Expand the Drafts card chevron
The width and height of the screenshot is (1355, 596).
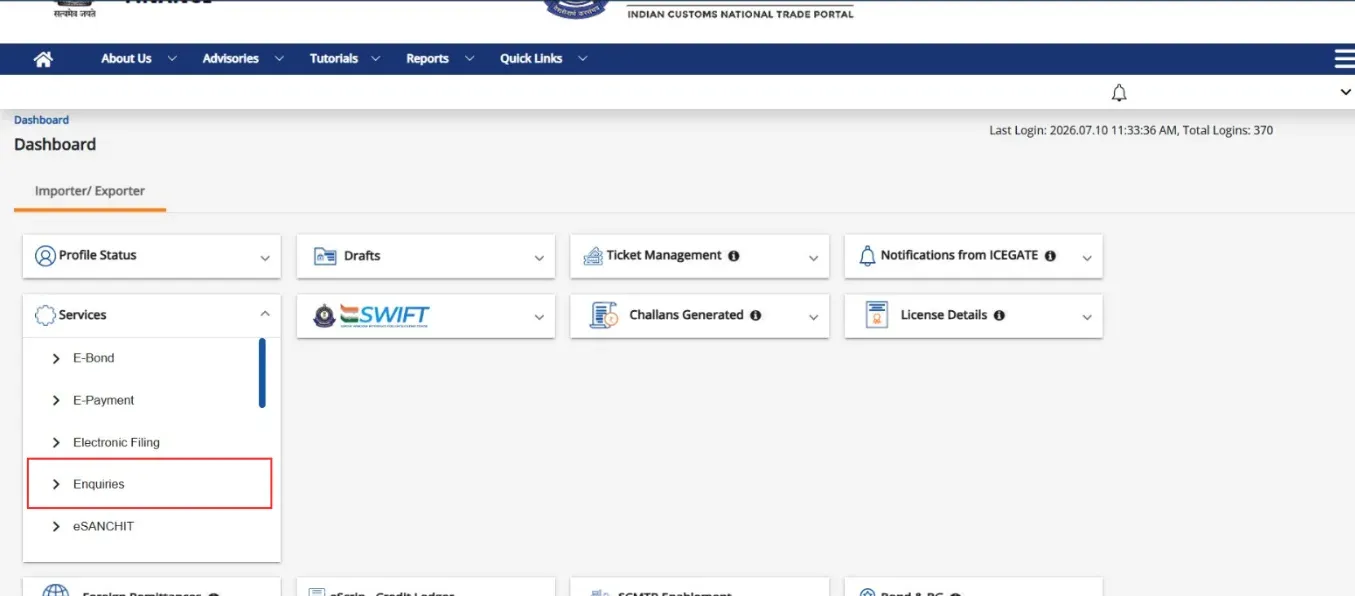pyautogui.click(x=539, y=258)
